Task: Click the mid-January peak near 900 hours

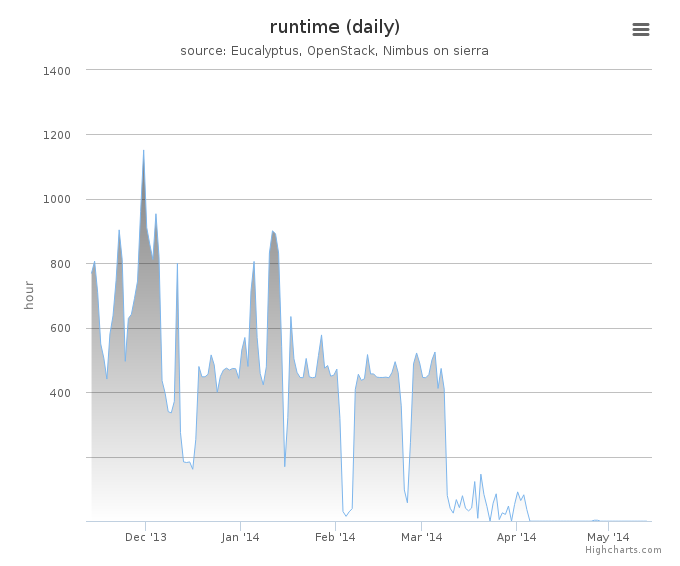Action: click(273, 232)
